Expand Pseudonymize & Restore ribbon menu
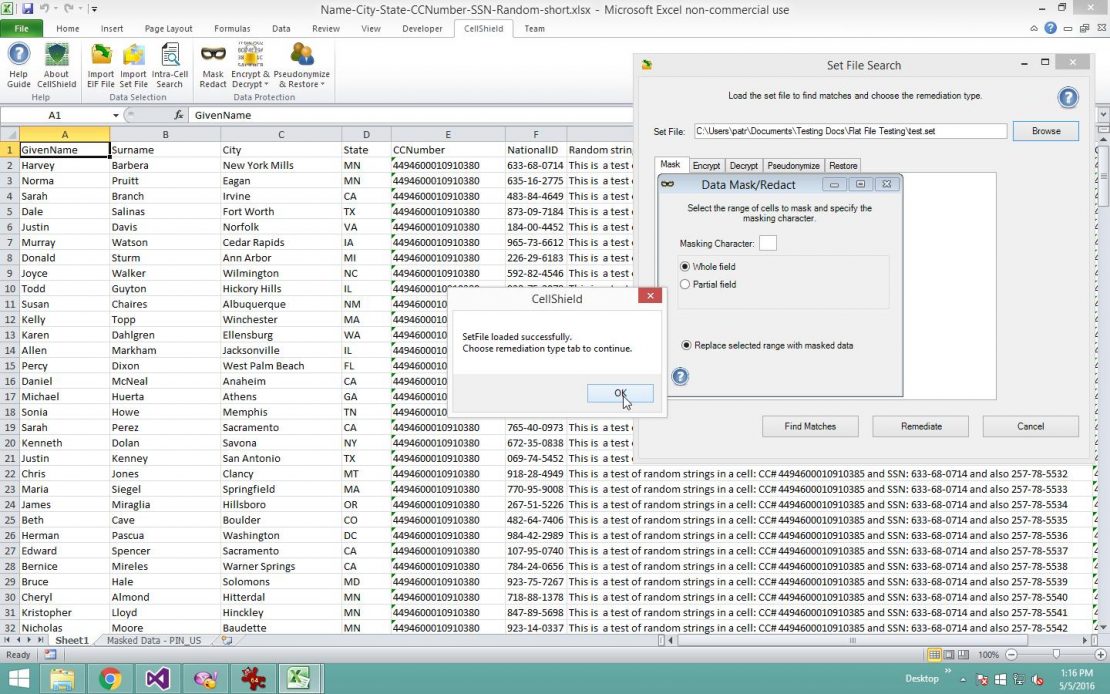Viewport: 1110px width, 694px height. (302, 65)
